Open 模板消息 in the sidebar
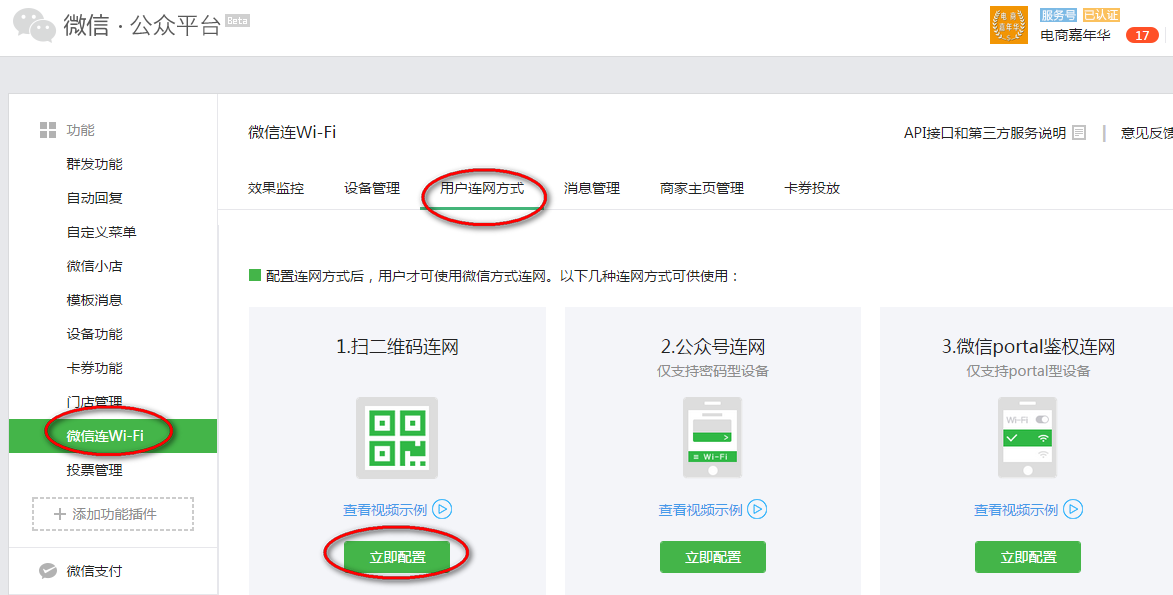Screen dimensions: 1173x595 (94, 301)
